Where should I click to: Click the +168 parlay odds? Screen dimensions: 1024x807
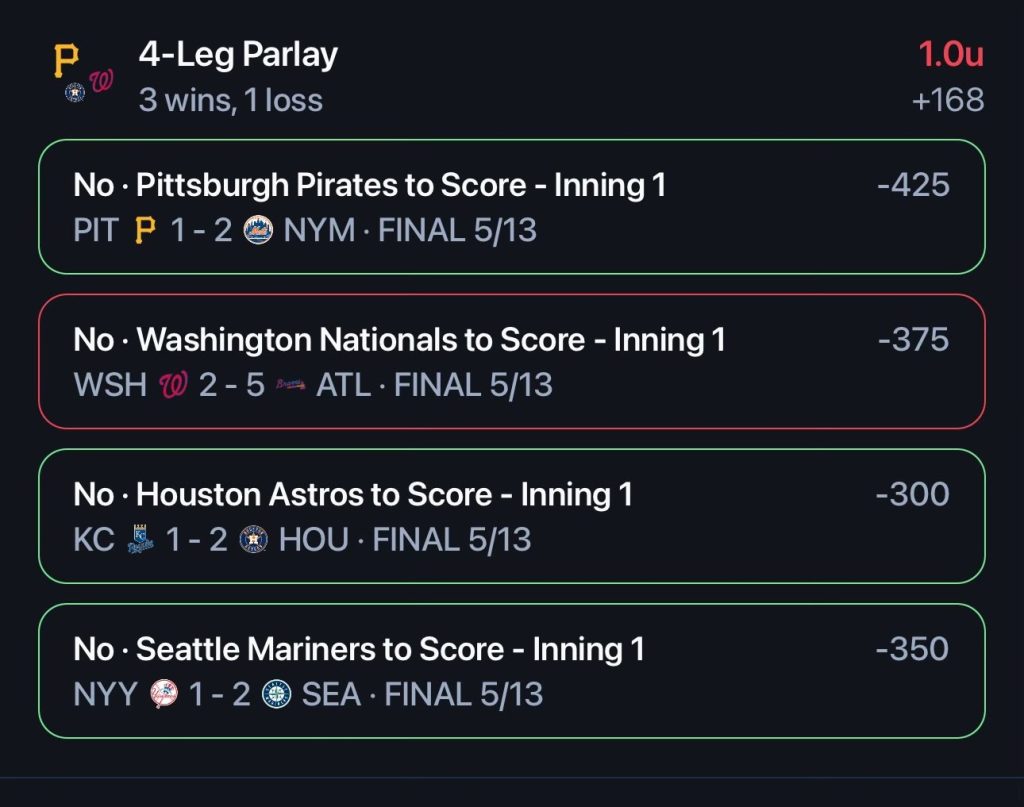tap(948, 100)
